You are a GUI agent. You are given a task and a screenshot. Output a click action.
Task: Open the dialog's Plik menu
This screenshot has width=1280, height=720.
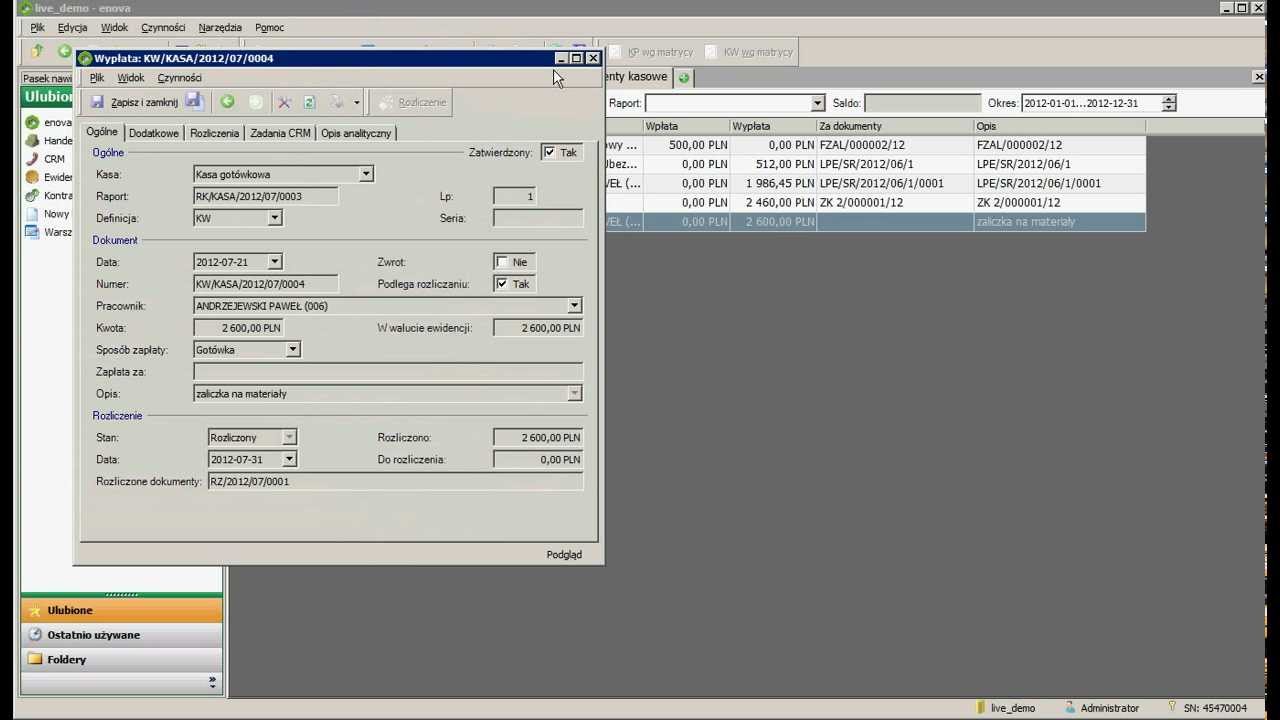(x=97, y=78)
